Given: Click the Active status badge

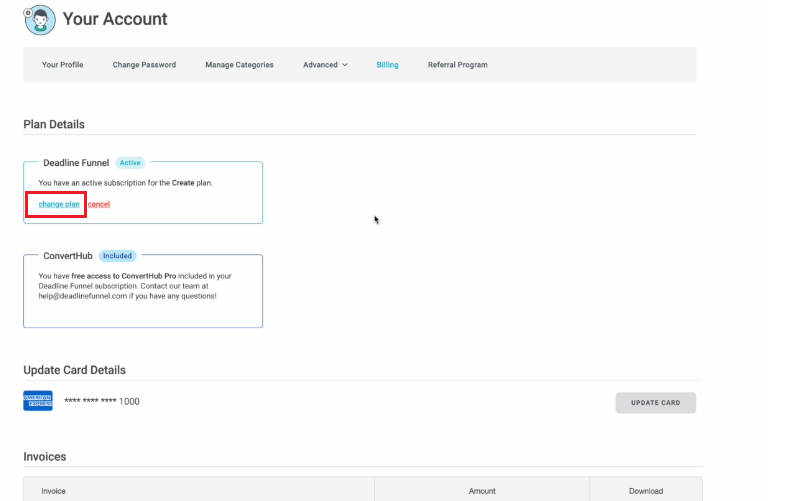Looking at the screenshot, I should point(130,163).
